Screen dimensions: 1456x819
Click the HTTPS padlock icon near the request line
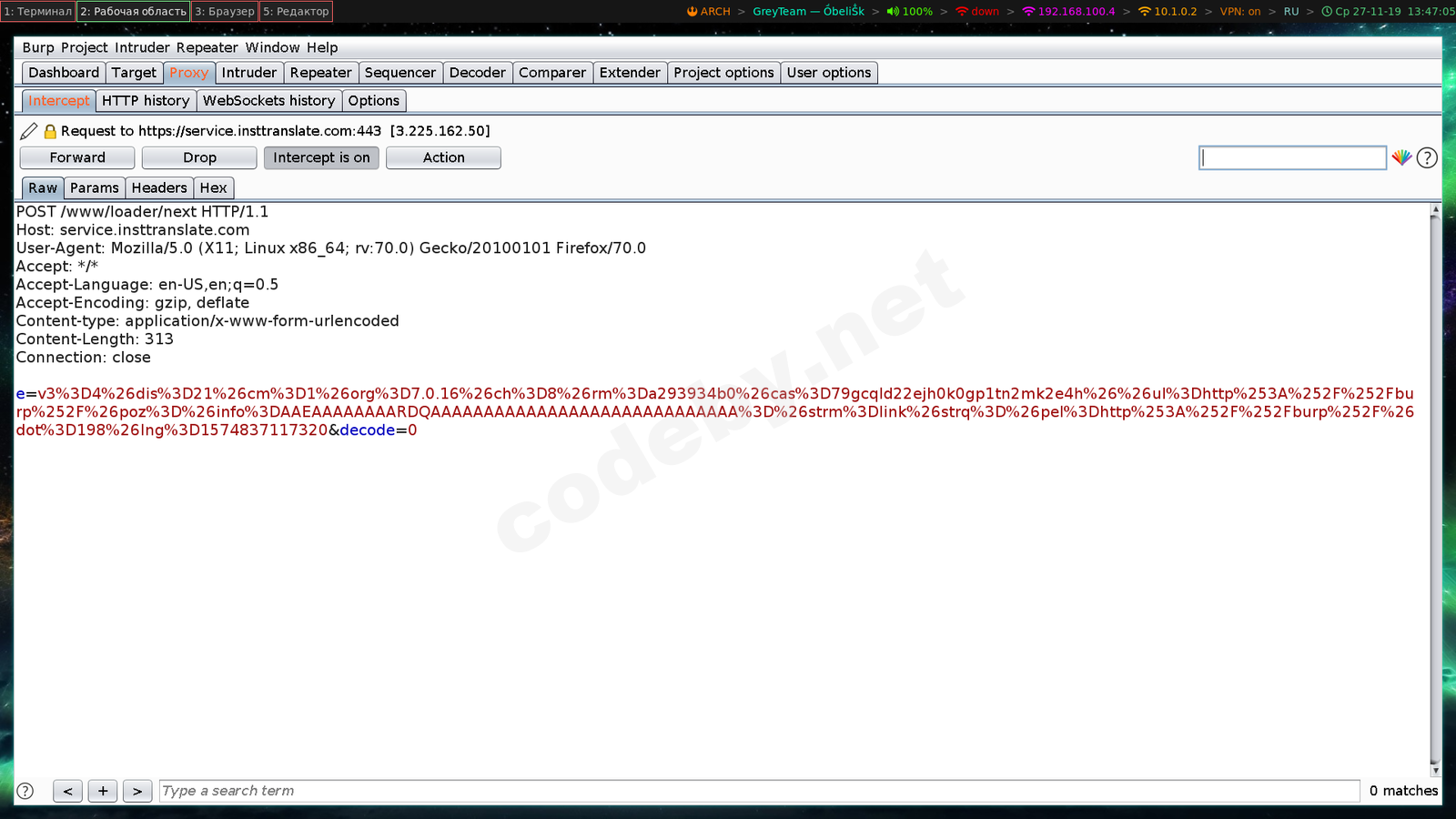pyautogui.click(x=48, y=130)
